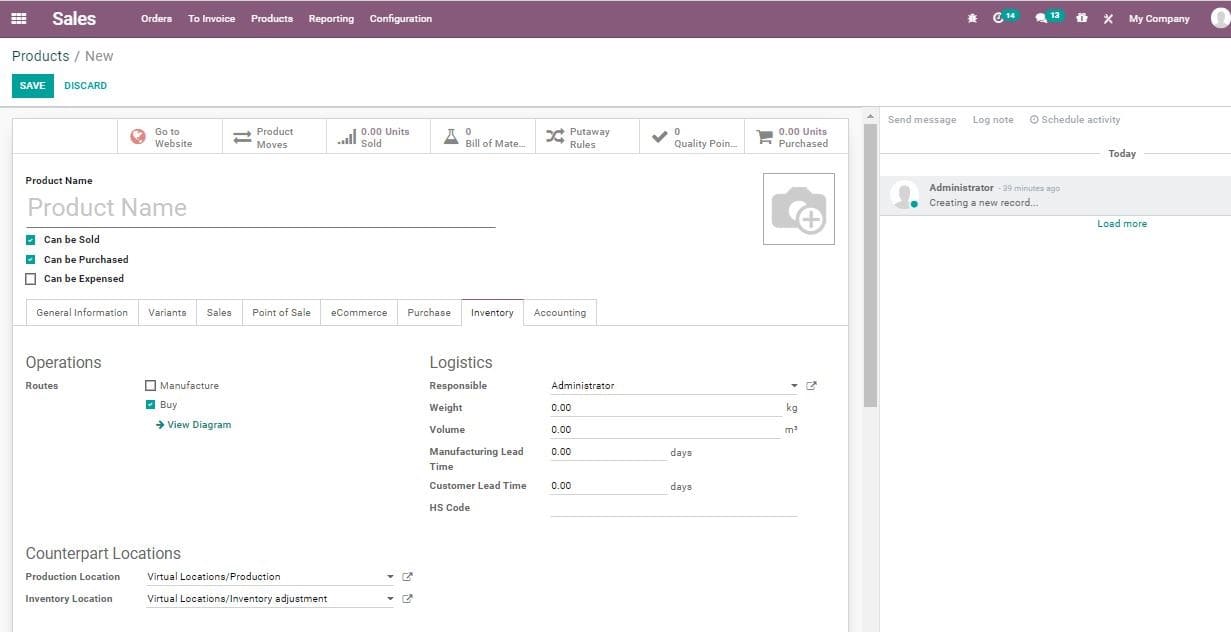Switch to the Accounting tab
1231x632 pixels.
[560, 312]
